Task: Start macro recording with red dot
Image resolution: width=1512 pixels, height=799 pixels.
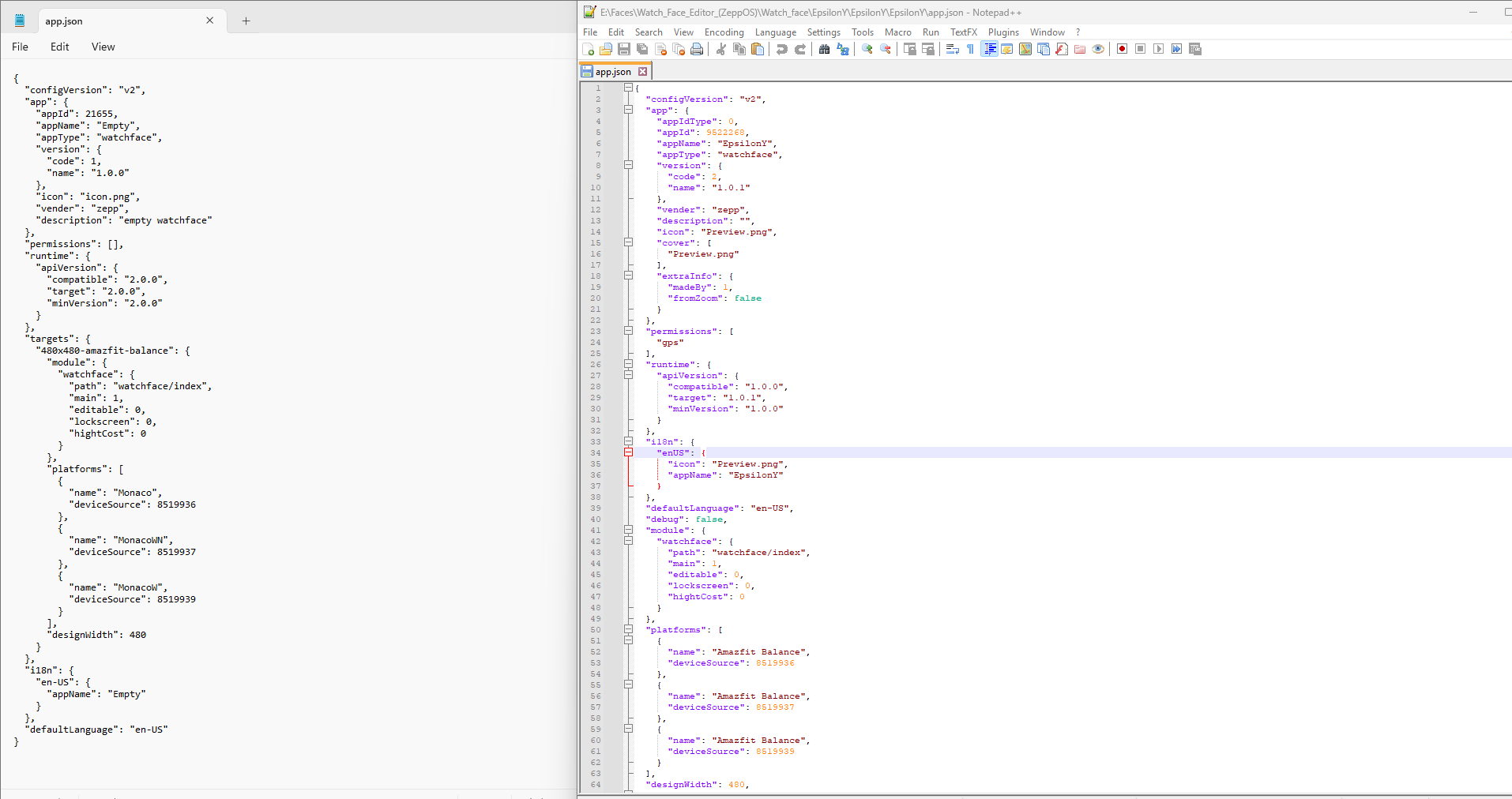Action: [x=1122, y=49]
